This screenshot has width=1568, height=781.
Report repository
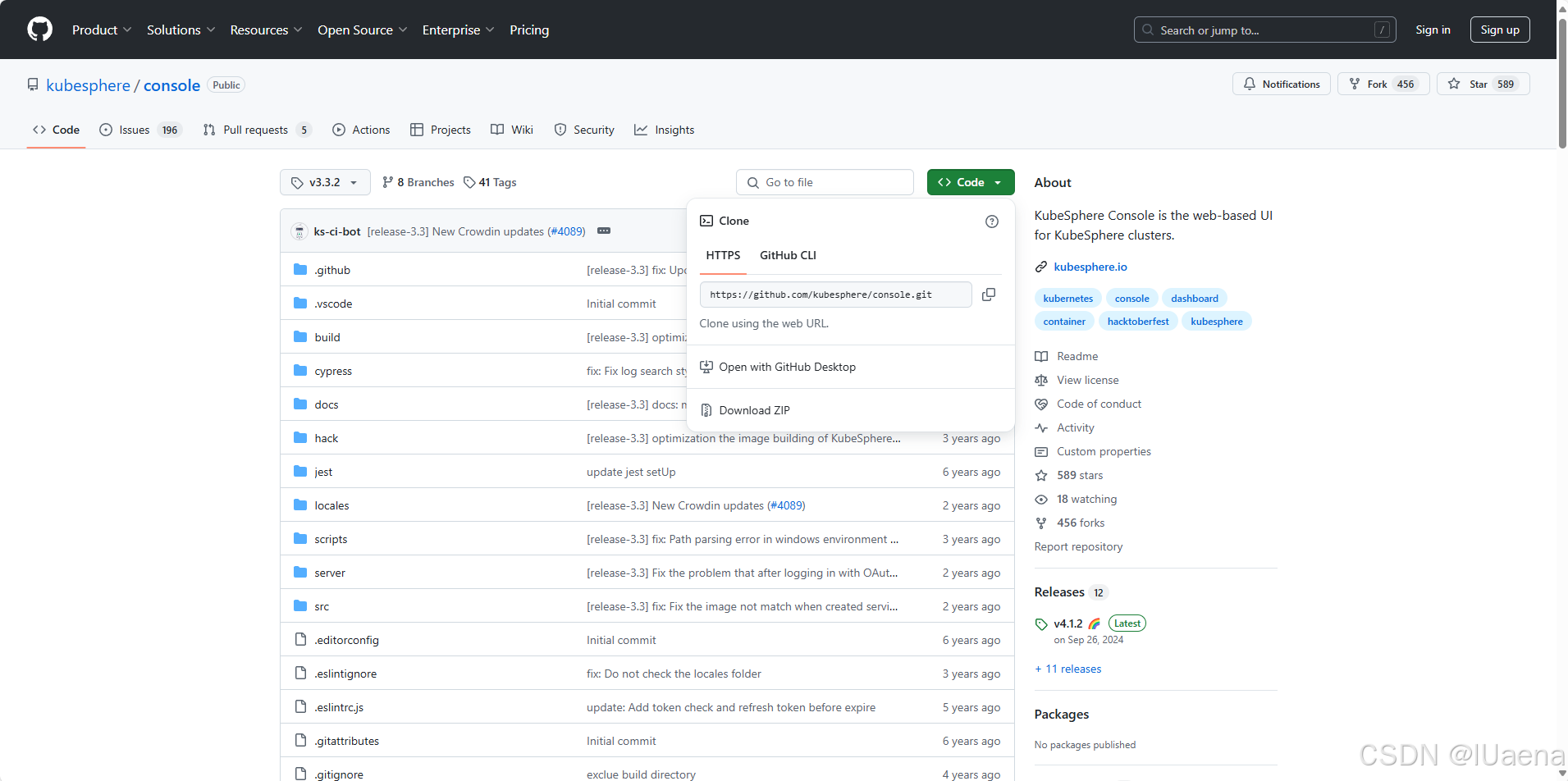click(1078, 546)
